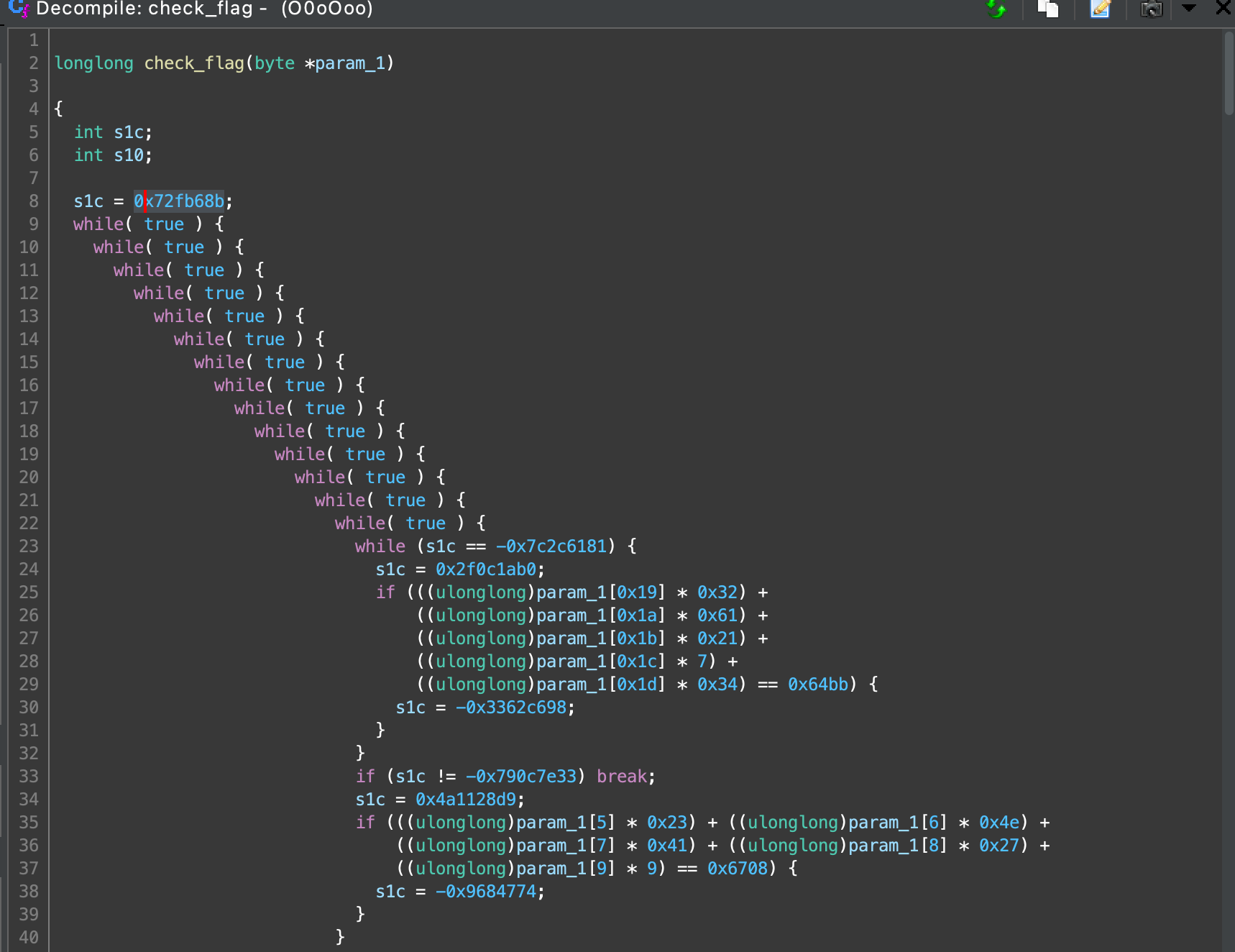Click the constant 0x4a1128d9 on line 34
This screenshot has height=952, width=1235.
coord(466,800)
